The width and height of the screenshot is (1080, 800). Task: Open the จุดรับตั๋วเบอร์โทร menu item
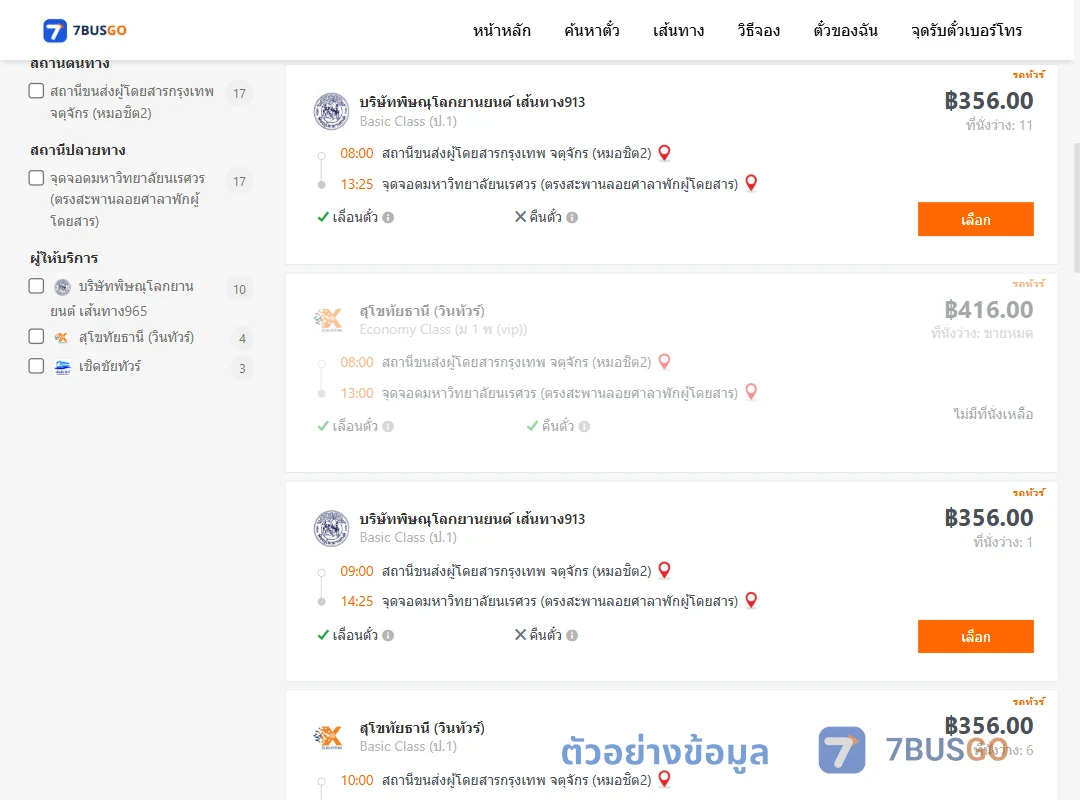(x=966, y=30)
